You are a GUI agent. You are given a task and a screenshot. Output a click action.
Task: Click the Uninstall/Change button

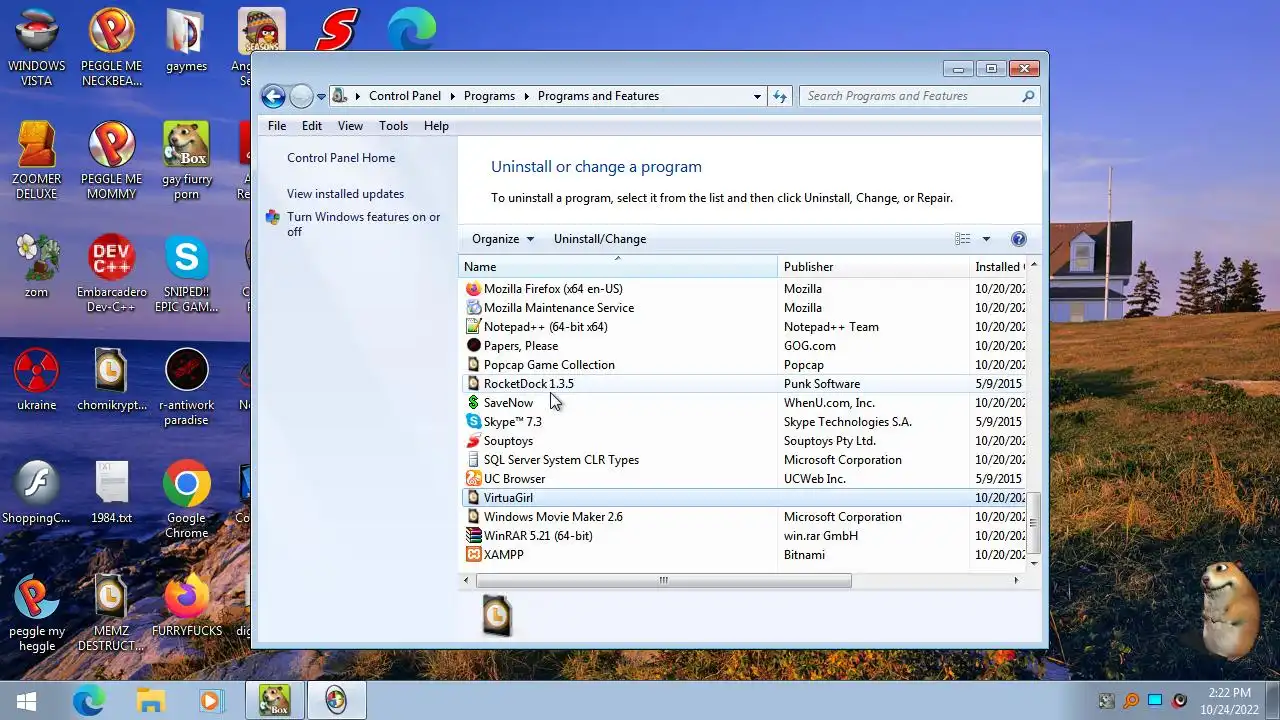point(600,239)
